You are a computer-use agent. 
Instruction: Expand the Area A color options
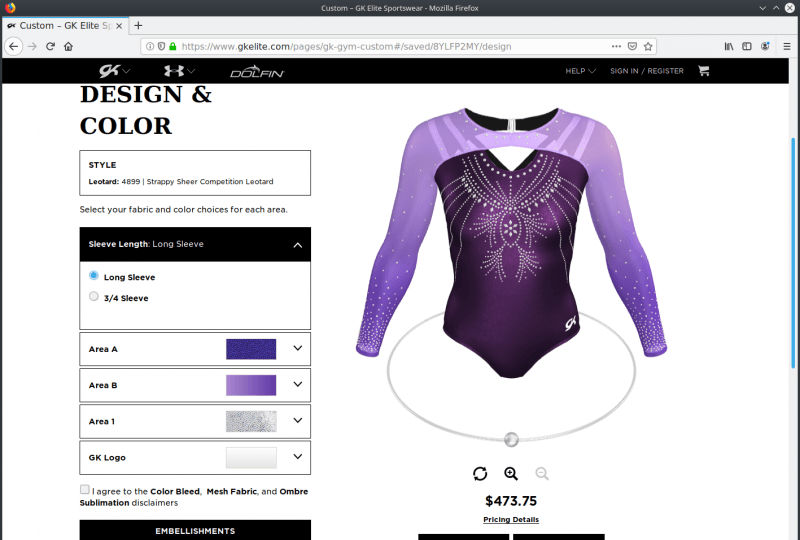[x=195, y=349]
